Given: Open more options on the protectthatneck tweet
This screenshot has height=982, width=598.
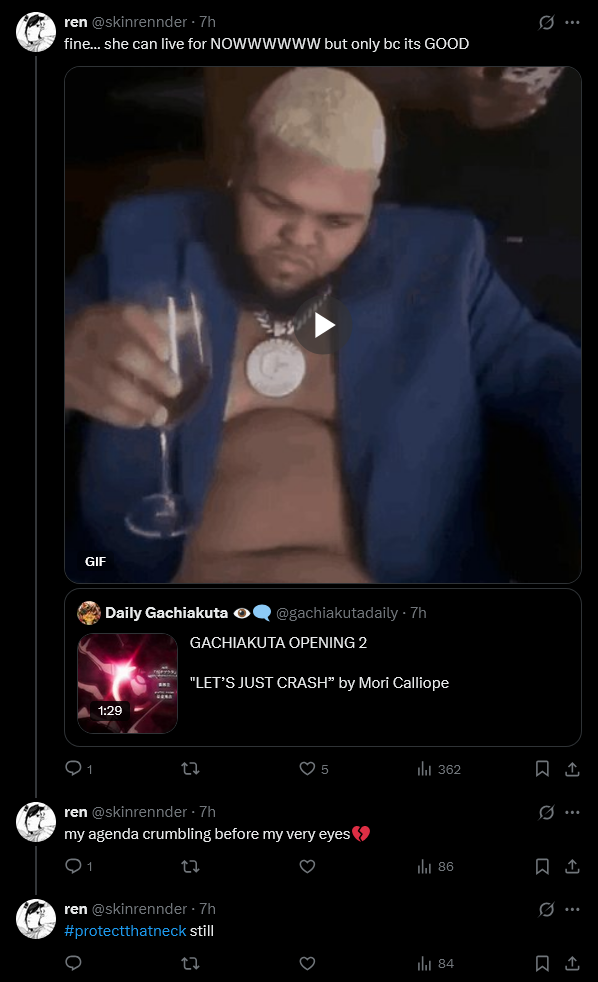Looking at the screenshot, I should (572, 909).
